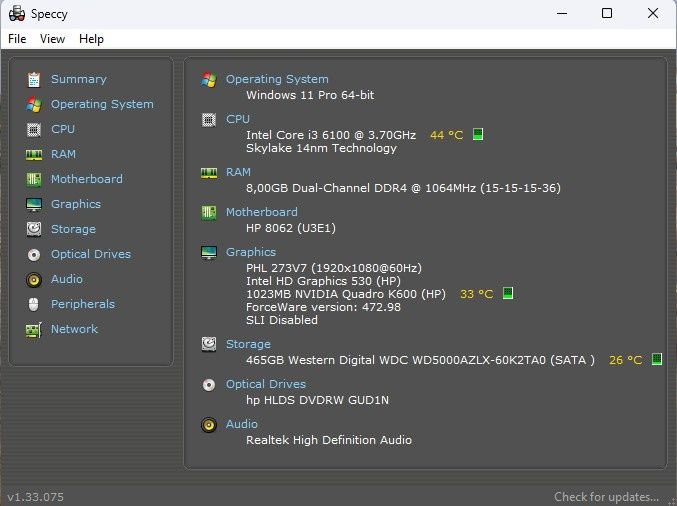Screen dimensions: 677x506
Task: Open the View menu
Action: coord(52,39)
